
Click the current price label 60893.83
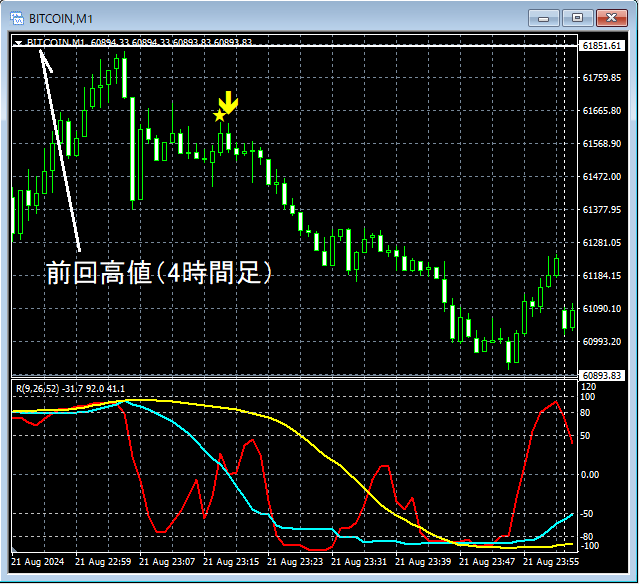click(x=602, y=375)
